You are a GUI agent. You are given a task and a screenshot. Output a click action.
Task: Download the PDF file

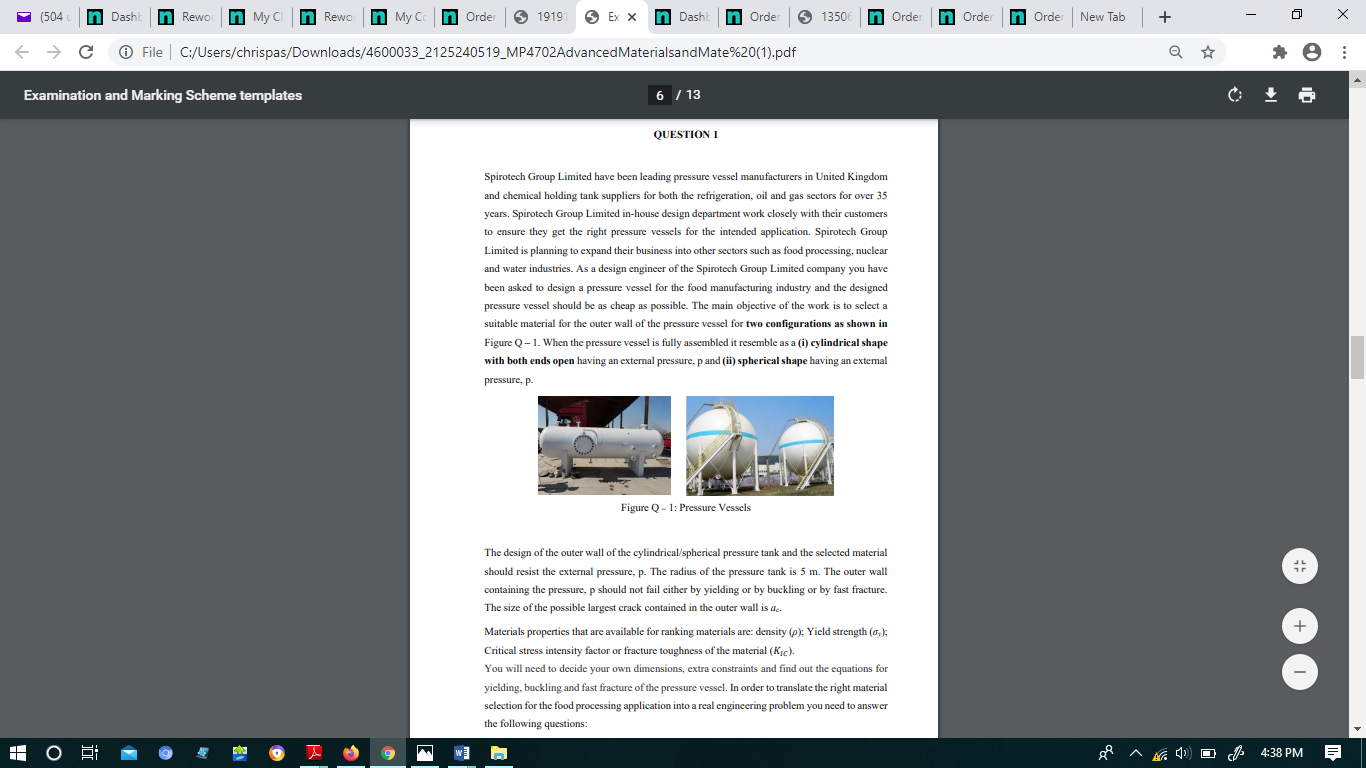tap(1272, 94)
